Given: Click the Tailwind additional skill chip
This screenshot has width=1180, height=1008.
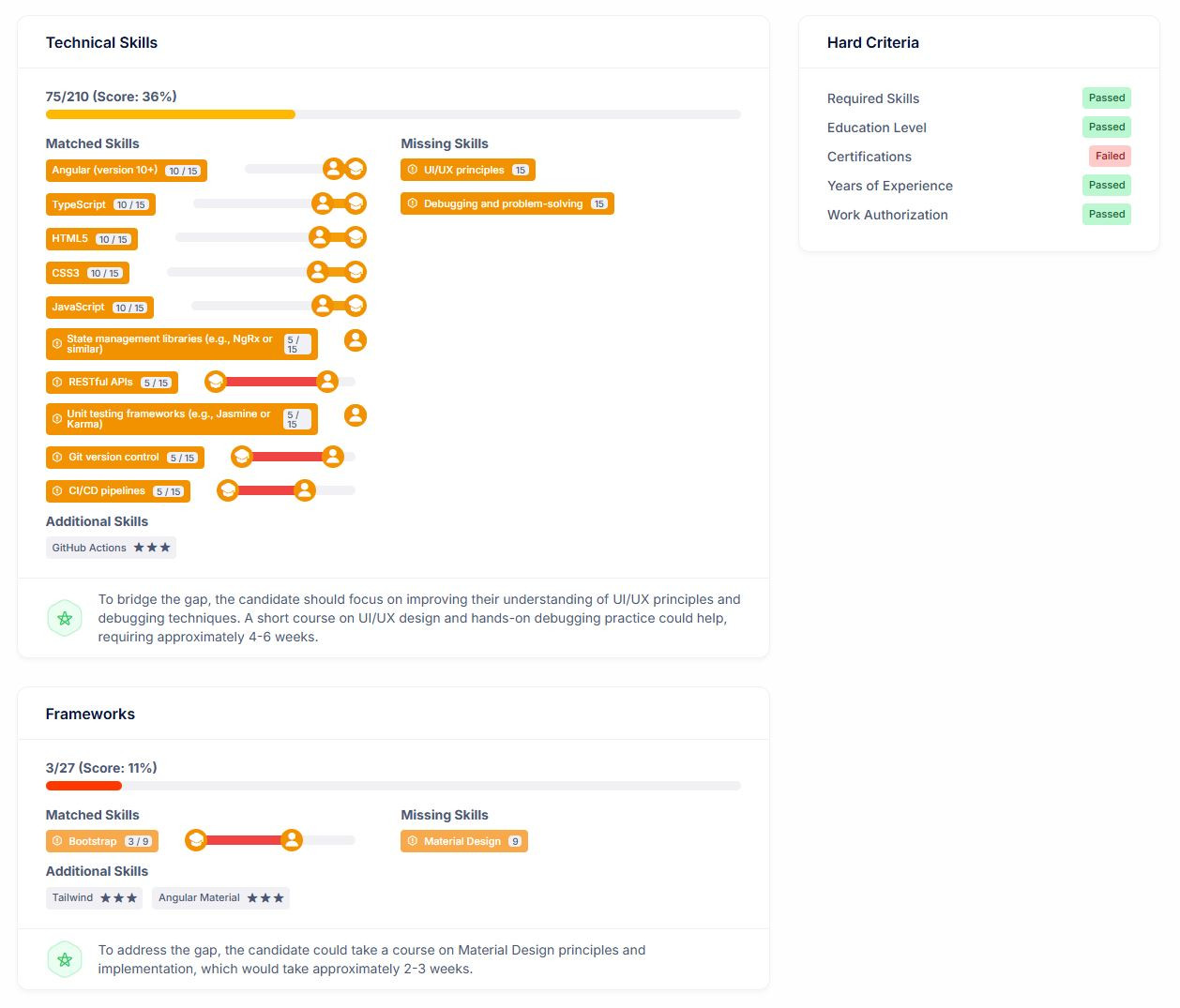Looking at the screenshot, I should (x=94, y=898).
